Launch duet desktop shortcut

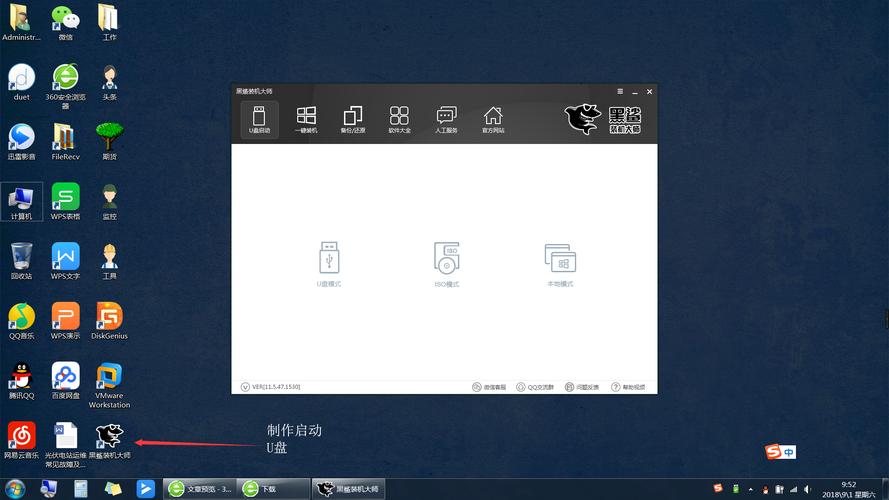pos(21,82)
